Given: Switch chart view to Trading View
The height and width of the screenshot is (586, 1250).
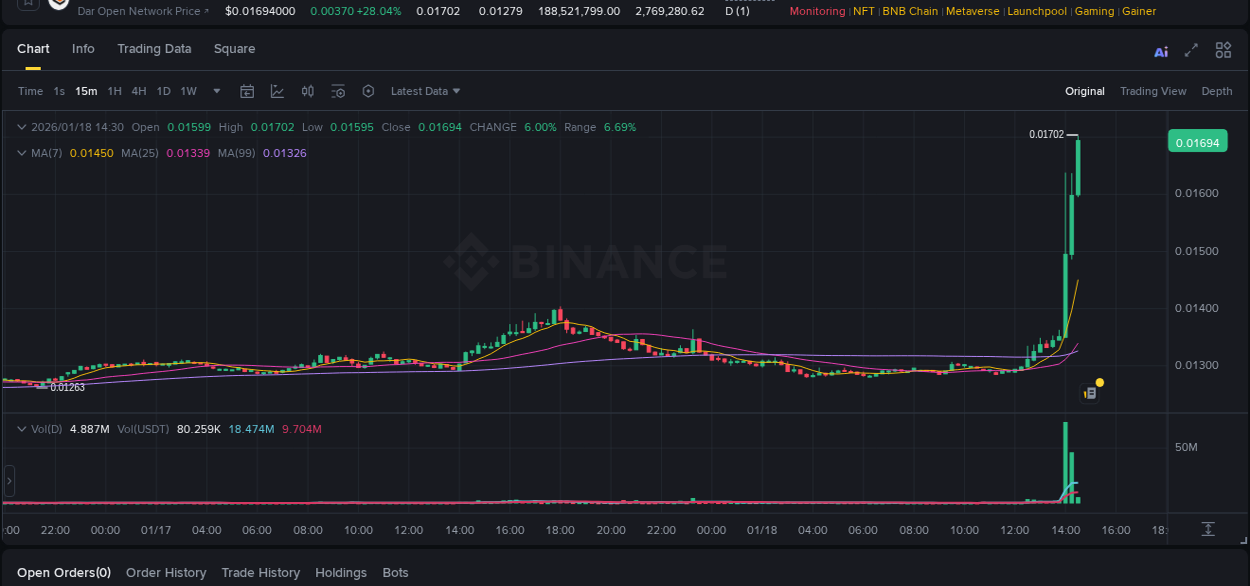Looking at the screenshot, I should click(x=1153, y=91).
